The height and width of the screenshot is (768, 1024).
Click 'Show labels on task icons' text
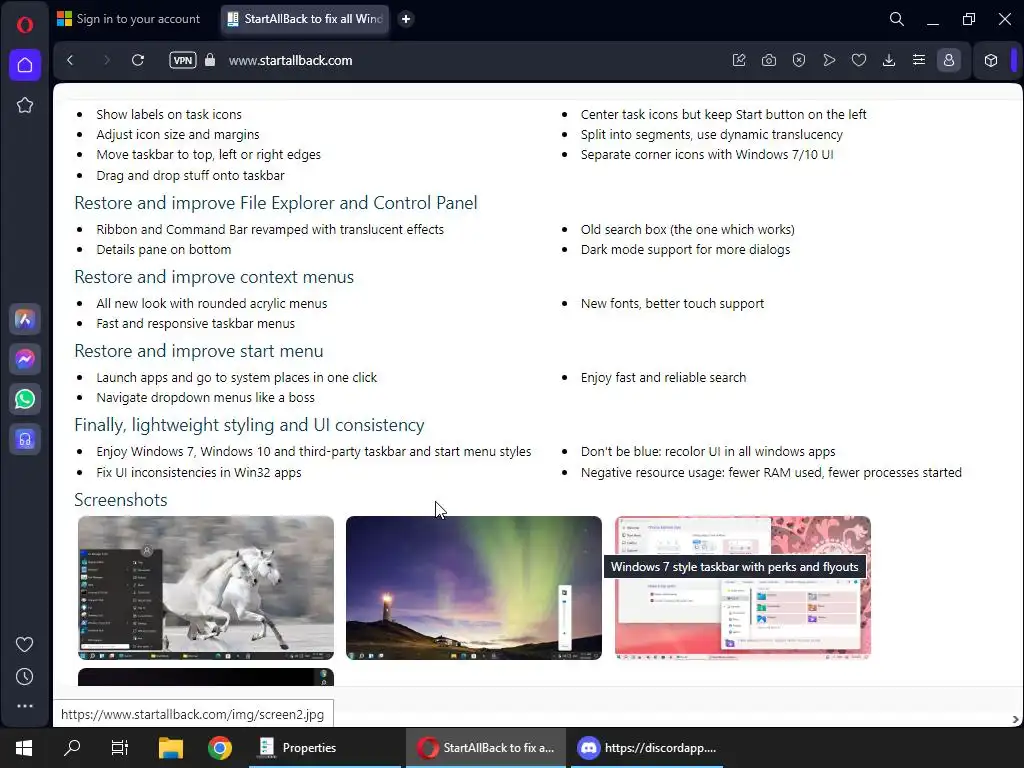coord(168,114)
